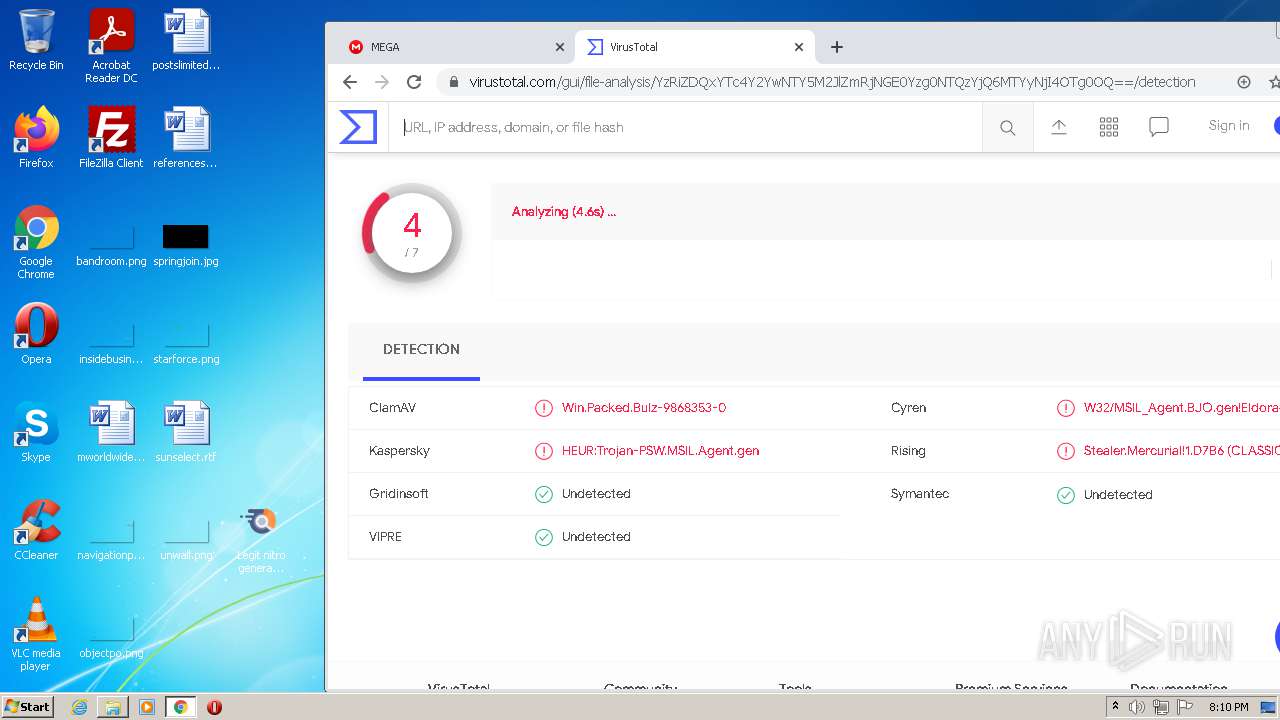Click the VirusTotal logo icon
1280x720 pixels.
pyautogui.click(x=358, y=127)
